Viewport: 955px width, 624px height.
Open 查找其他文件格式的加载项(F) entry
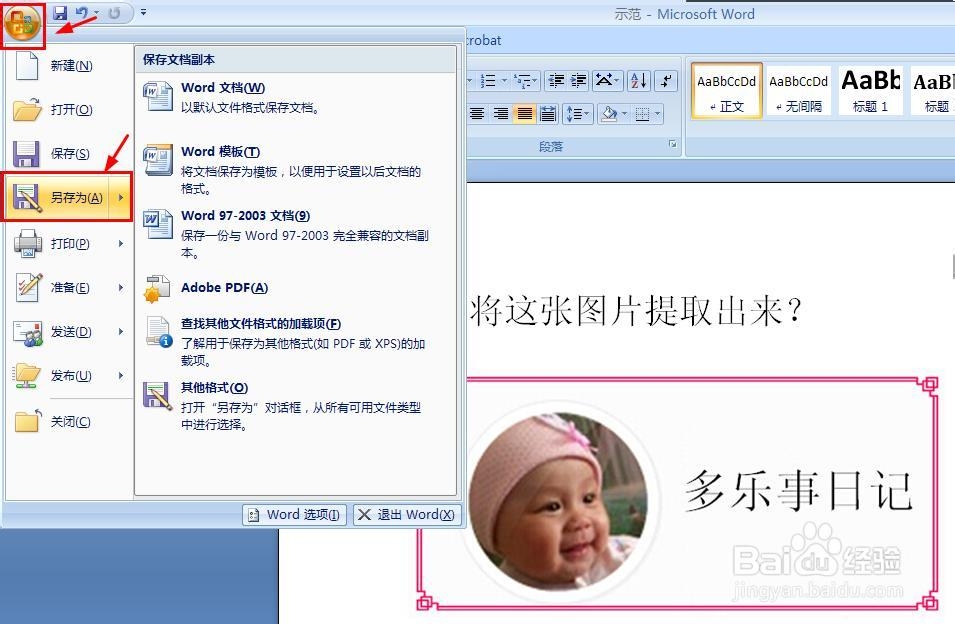click(x=296, y=342)
